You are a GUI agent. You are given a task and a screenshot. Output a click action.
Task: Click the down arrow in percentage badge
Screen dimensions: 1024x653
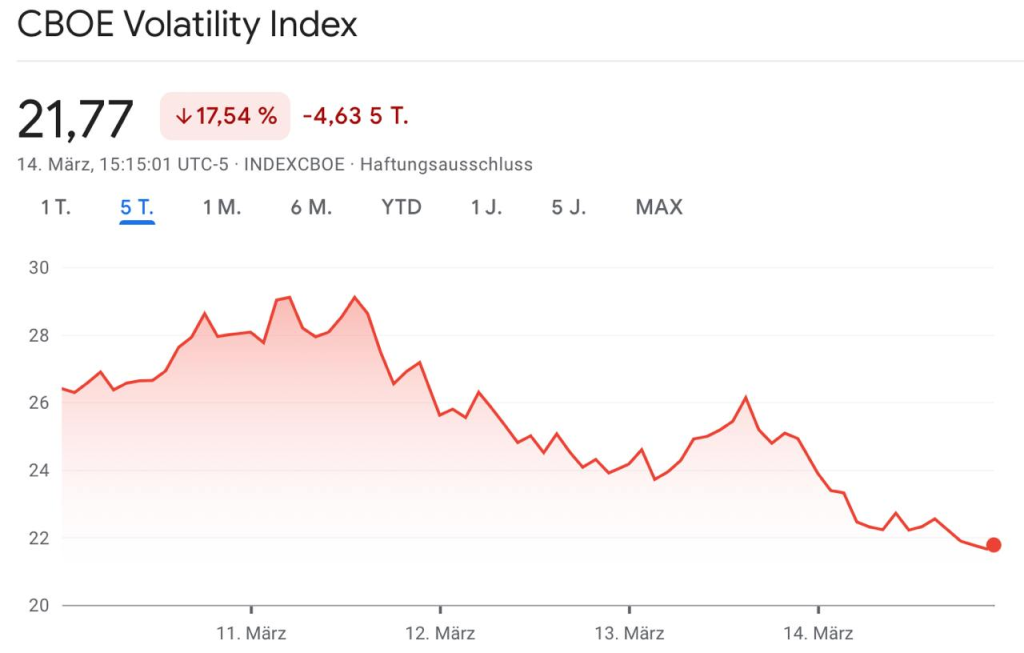coord(182,116)
